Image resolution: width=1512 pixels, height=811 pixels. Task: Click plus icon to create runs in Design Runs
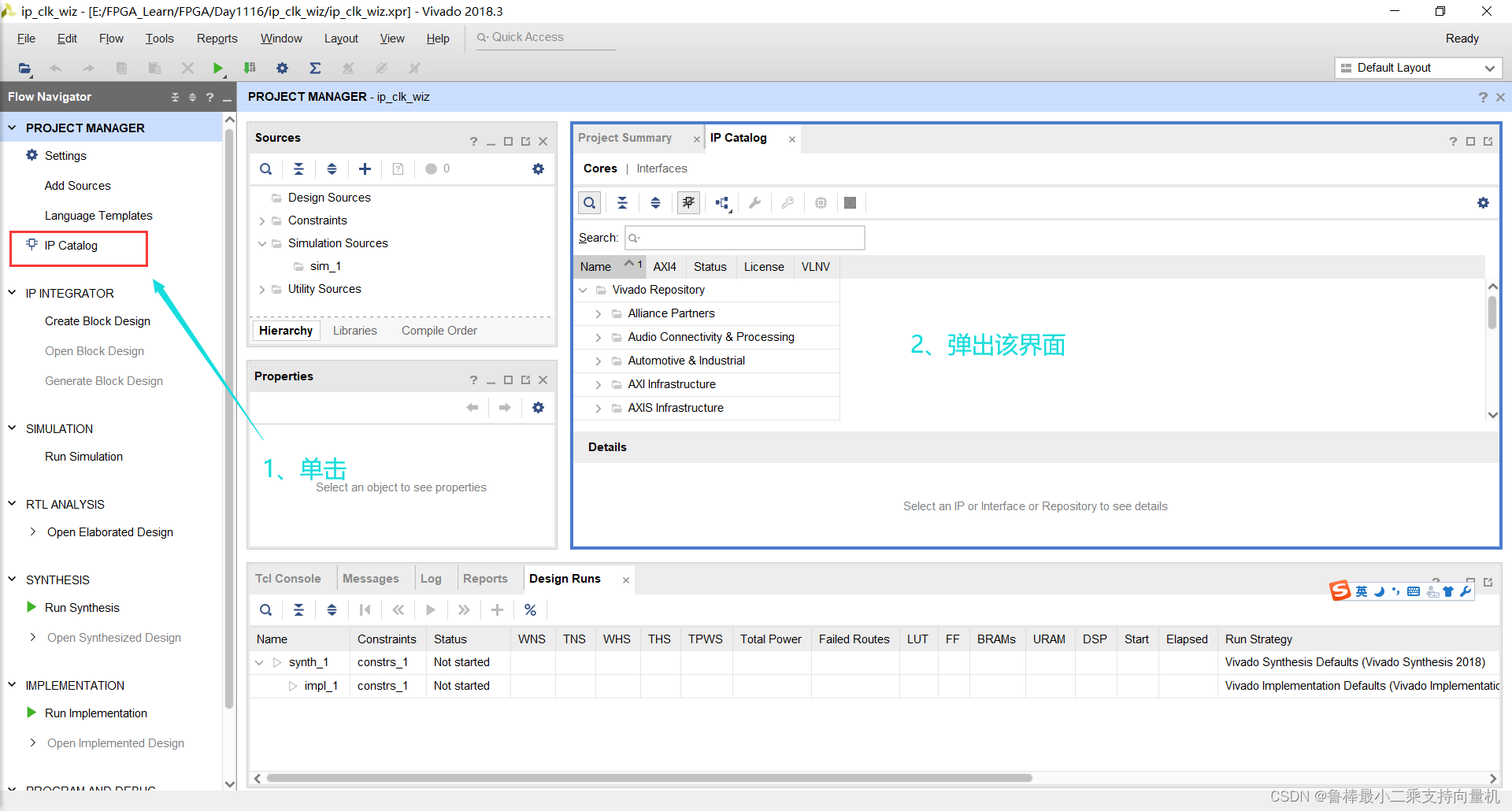(x=498, y=610)
